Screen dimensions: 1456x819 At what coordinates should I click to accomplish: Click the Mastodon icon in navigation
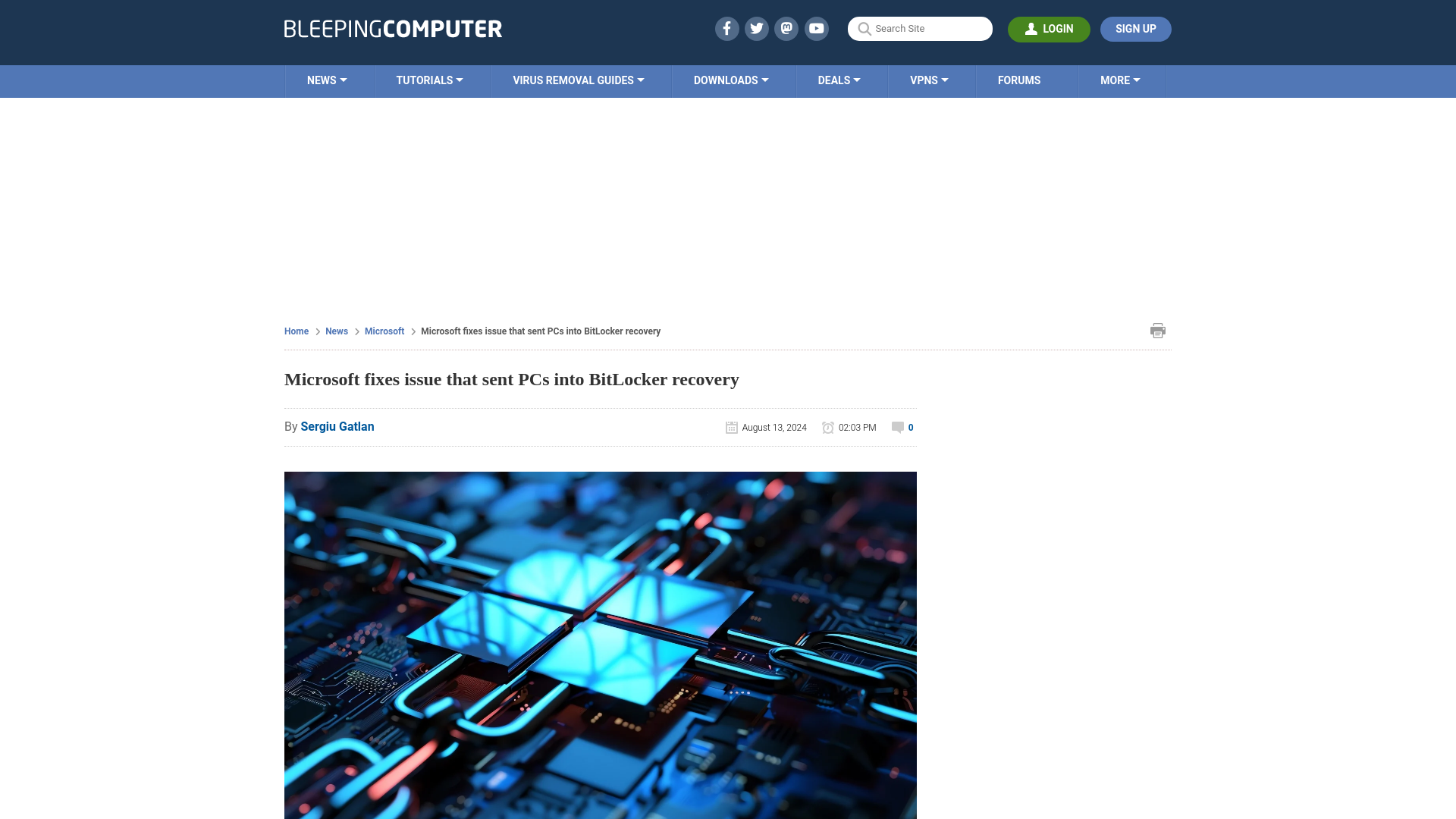coord(787,28)
